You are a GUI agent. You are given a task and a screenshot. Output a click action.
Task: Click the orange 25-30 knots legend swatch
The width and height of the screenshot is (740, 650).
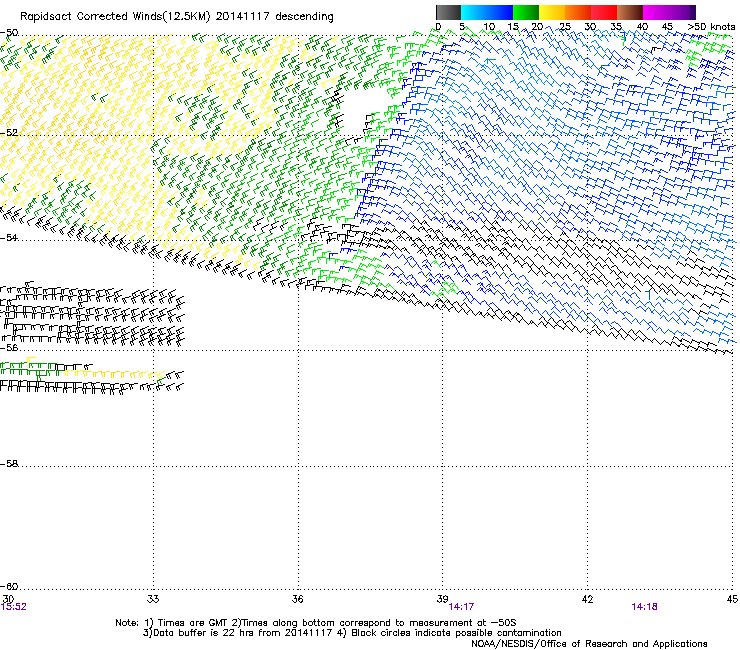coord(578,12)
